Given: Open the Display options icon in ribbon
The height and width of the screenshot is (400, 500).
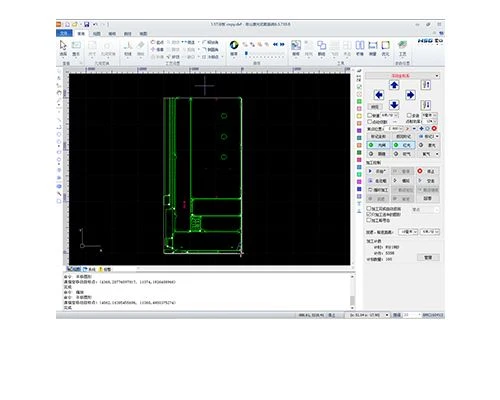Looking at the screenshot, I should (76, 45).
